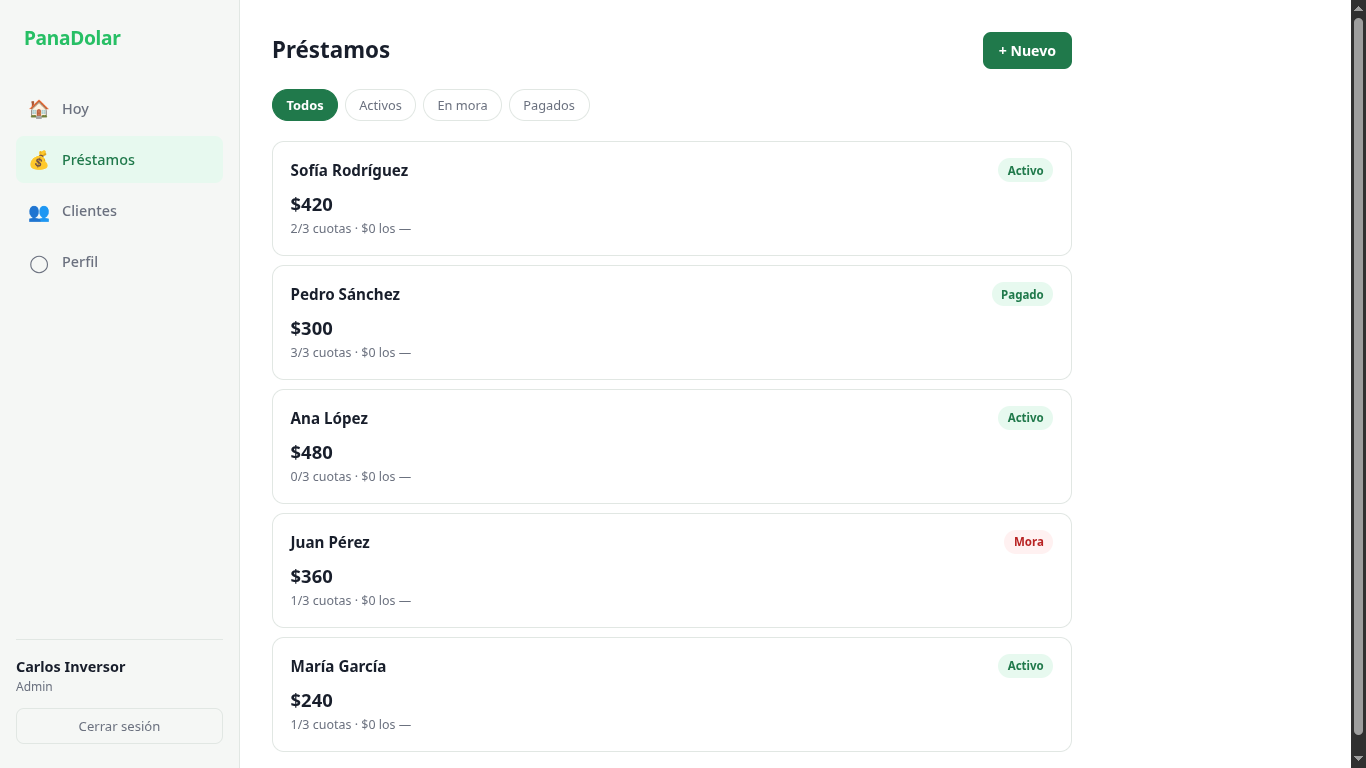Click the house icon beside Hoy

coord(39,109)
